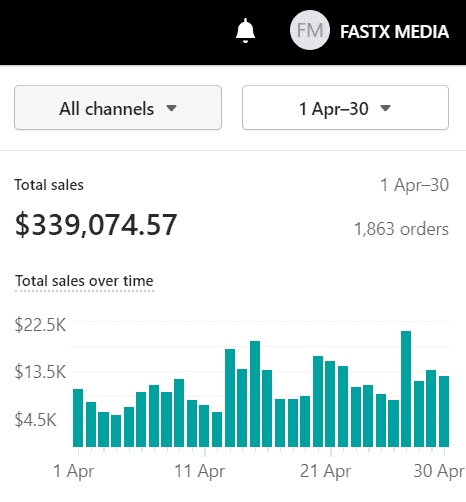Click the first bar for 1 Apr
This screenshot has width=466, height=502.
(x=78, y=418)
